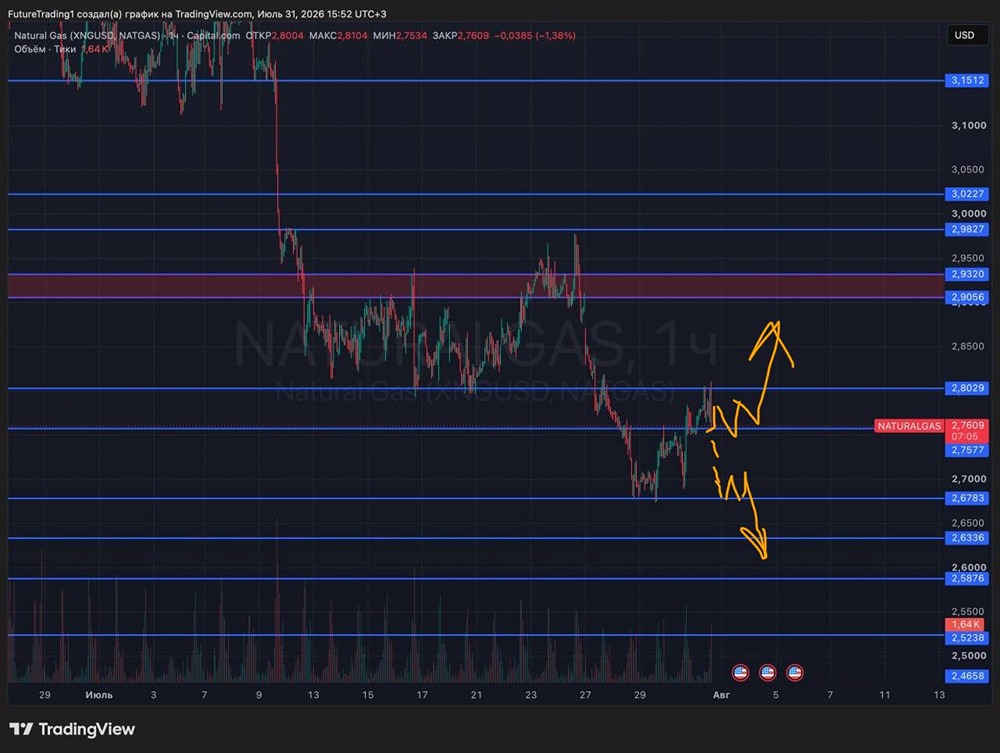Click the third US economic event flag icon
Image resolution: width=1000 pixels, height=753 pixels.
795,672
